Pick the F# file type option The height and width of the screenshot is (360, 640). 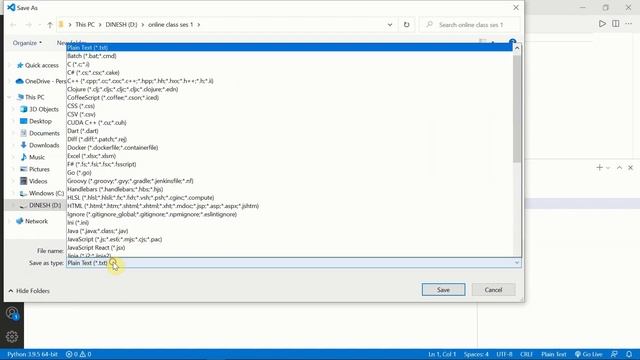pyautogui.click(x=289, y=164)
